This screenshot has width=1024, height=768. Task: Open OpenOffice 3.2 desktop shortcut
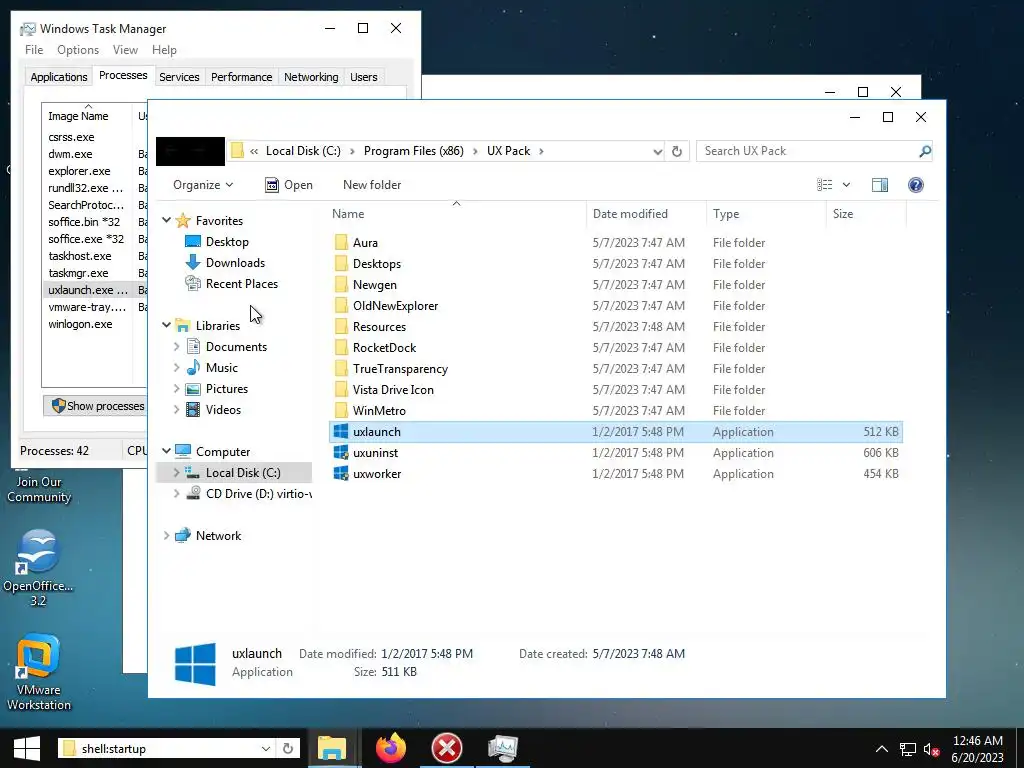click(x=38, y=567)
